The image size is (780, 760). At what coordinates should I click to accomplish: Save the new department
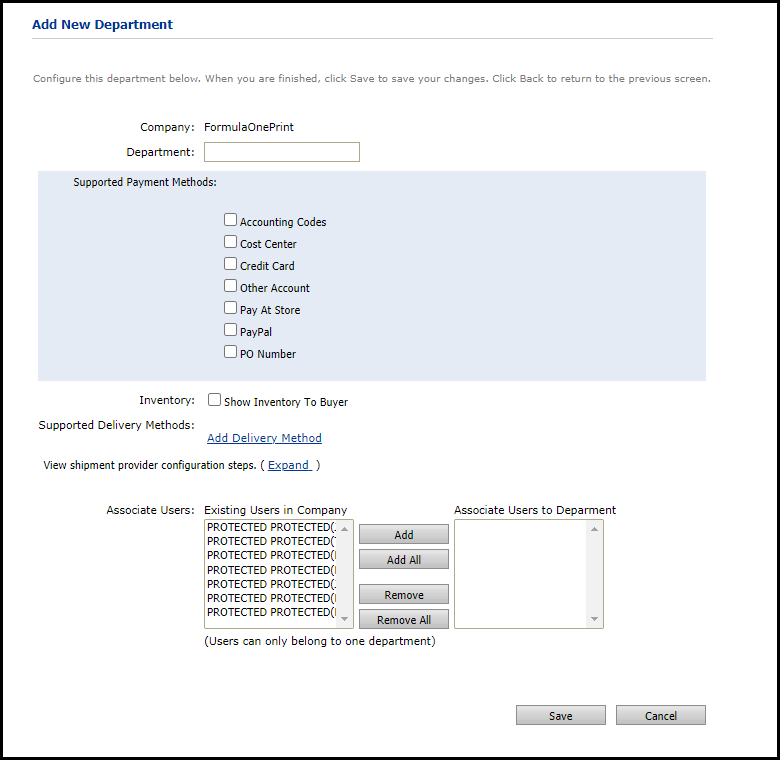click(x=560, y=716)
